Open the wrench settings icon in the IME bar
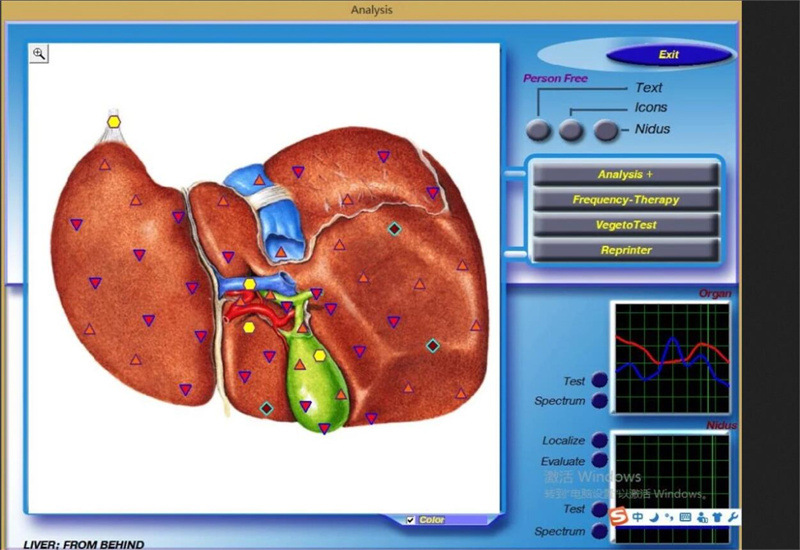 (732, 517)
